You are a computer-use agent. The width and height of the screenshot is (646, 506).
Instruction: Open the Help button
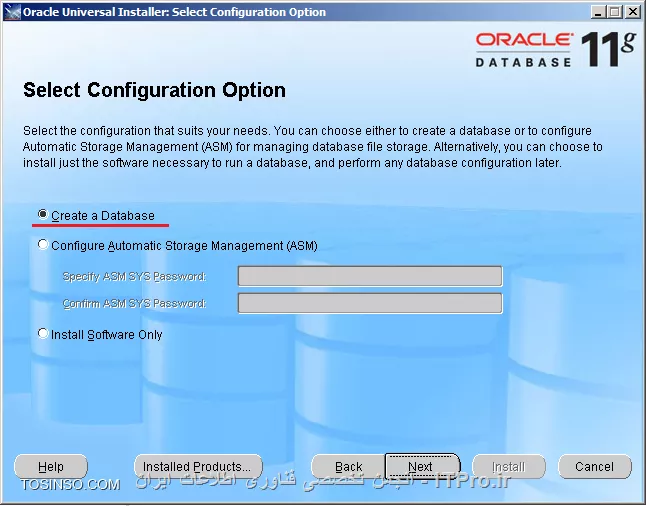(x=51, y=466)
